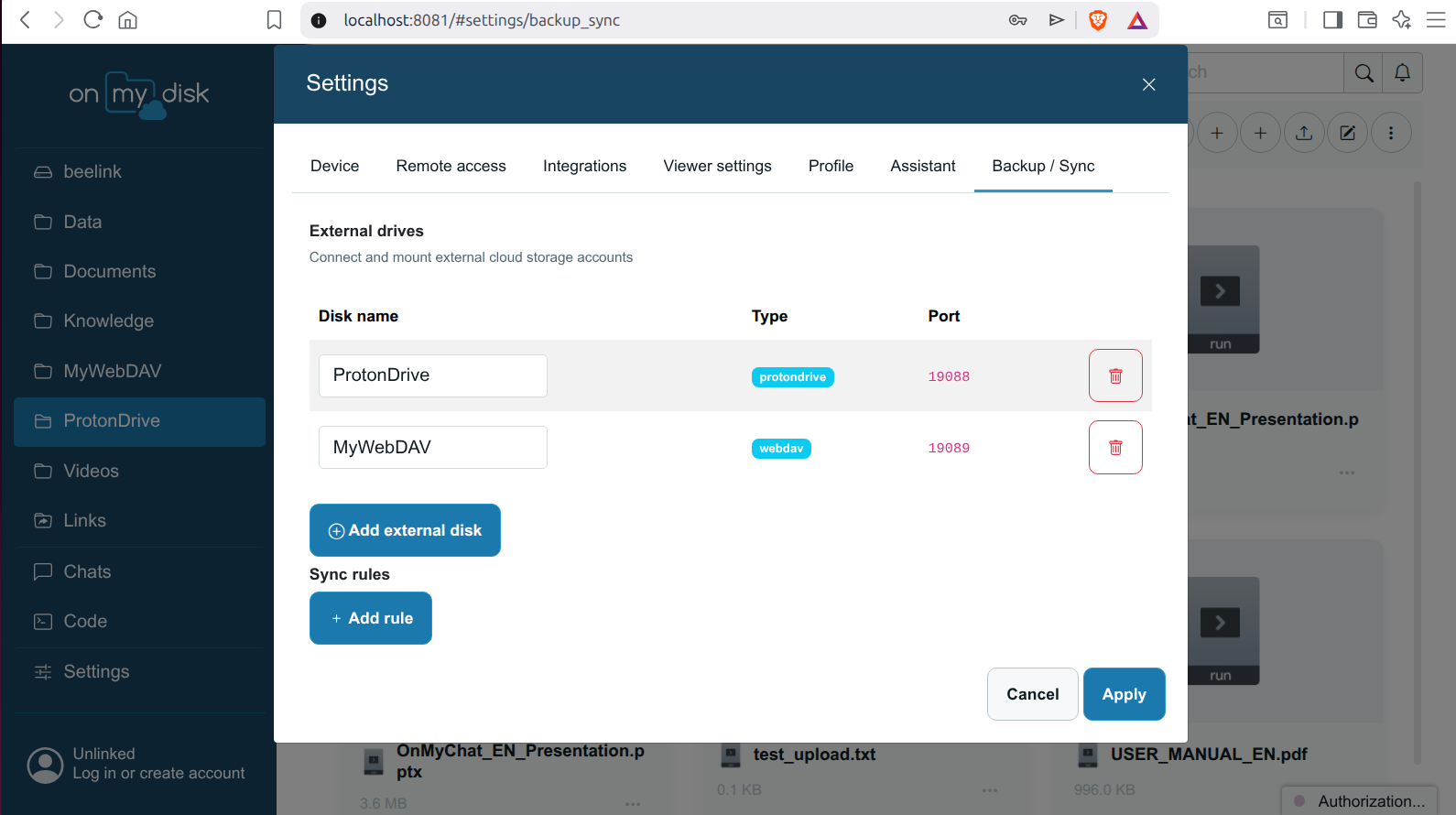
Task: Open the USER_MANUAL_EN.pdf file
Action: (x=1209, y=755)
